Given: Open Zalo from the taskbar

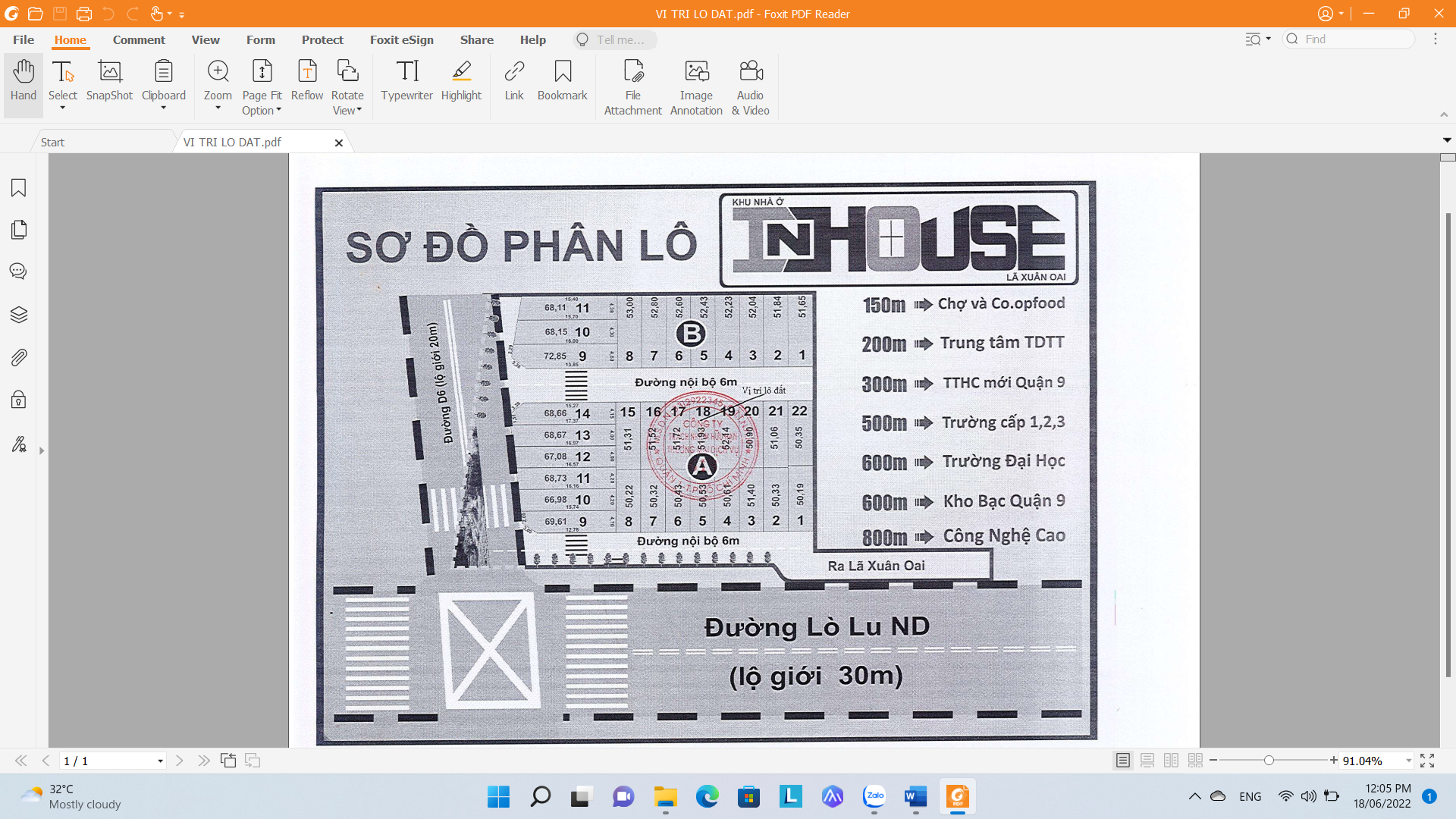Looking at the screenshot, I should [874, 796].
